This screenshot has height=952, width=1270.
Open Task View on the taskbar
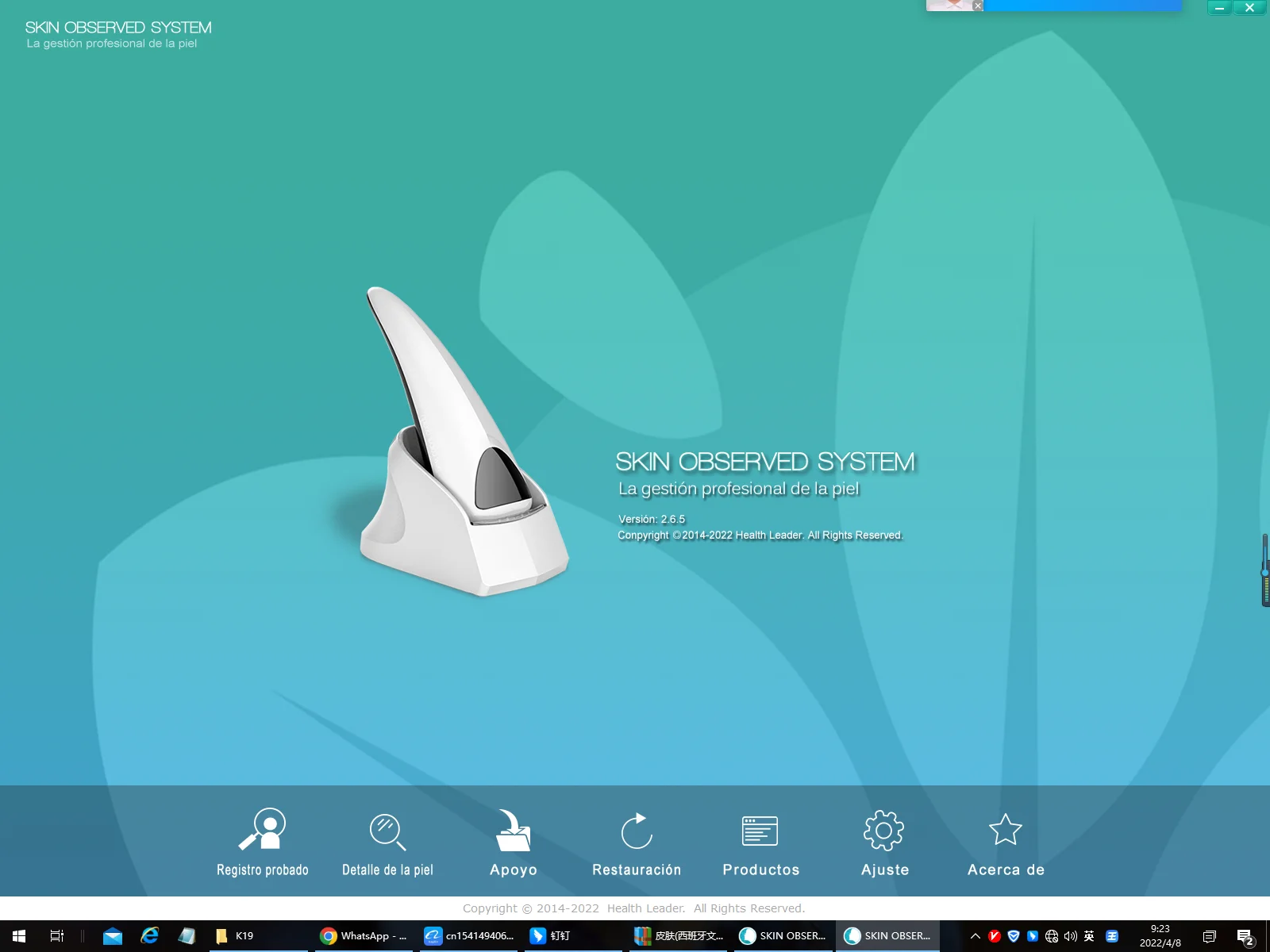[57, 936]
